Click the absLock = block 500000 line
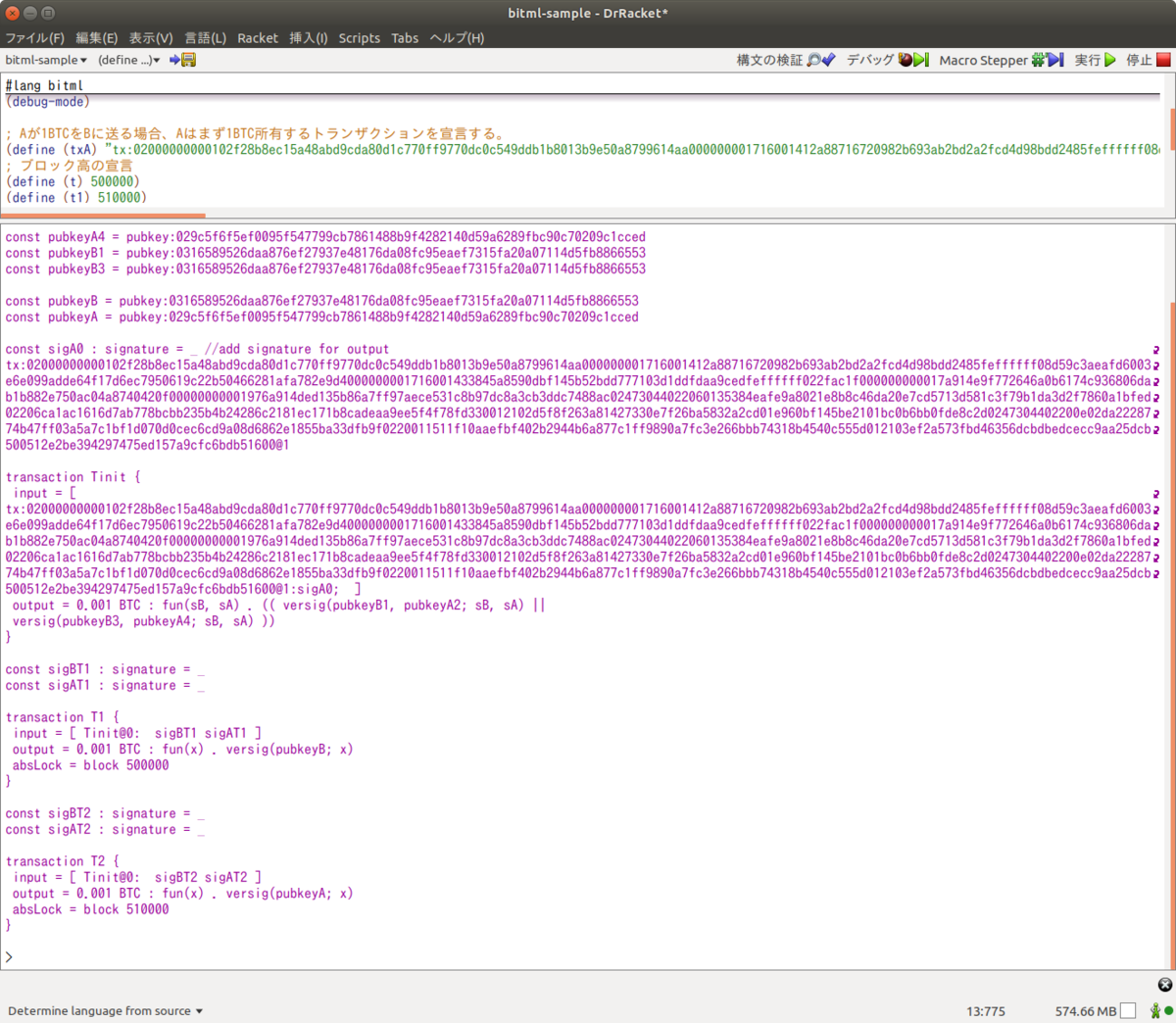This screenshot has width=1176, height=1023. click(90, 765)
